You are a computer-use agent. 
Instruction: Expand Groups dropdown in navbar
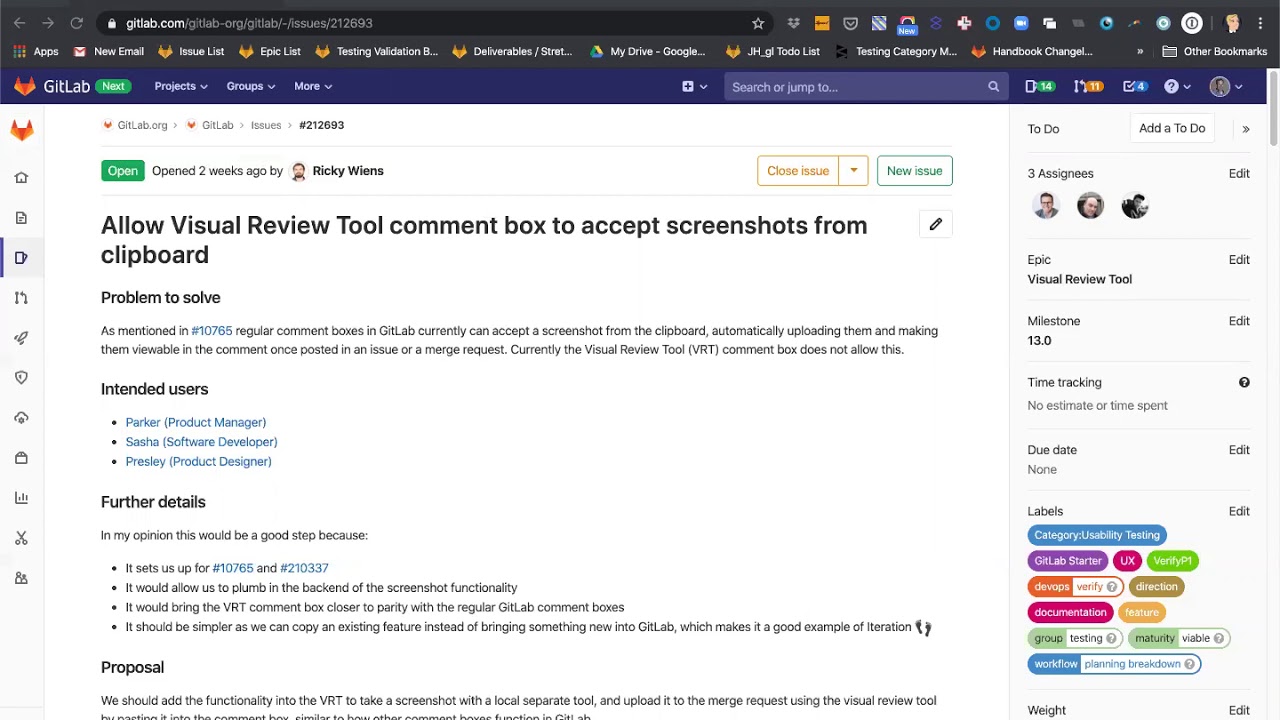(x=250, y=87)
